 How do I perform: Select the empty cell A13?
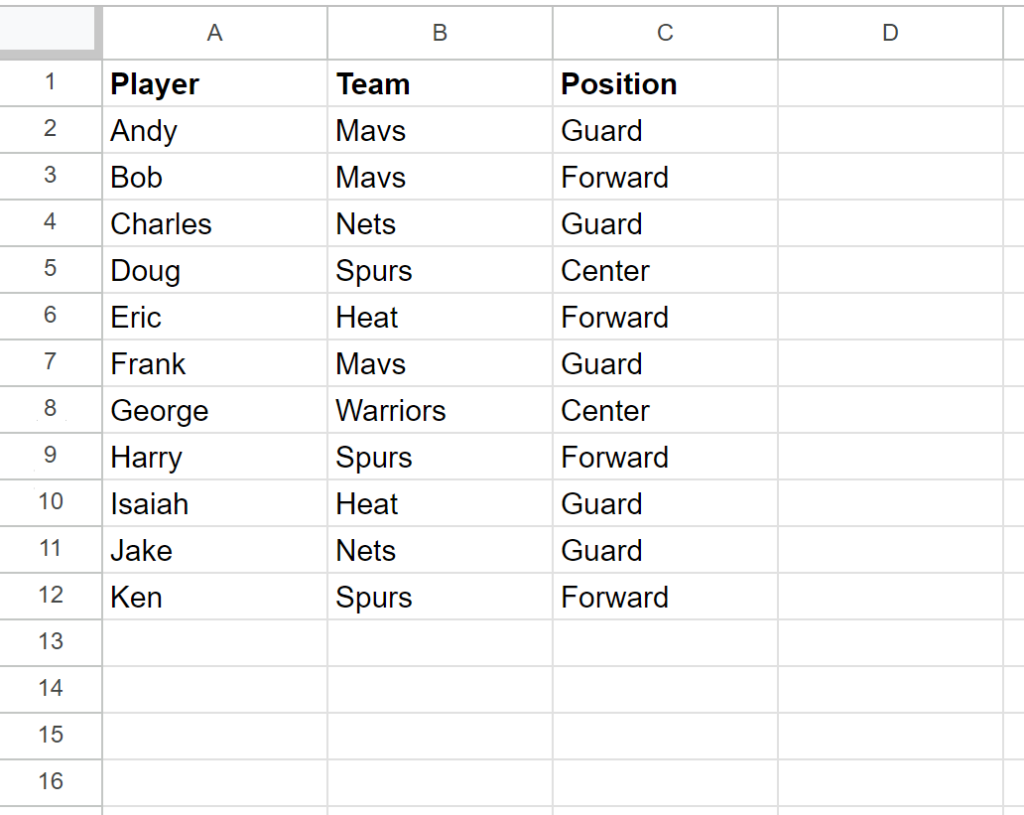(x=214, y=642)
